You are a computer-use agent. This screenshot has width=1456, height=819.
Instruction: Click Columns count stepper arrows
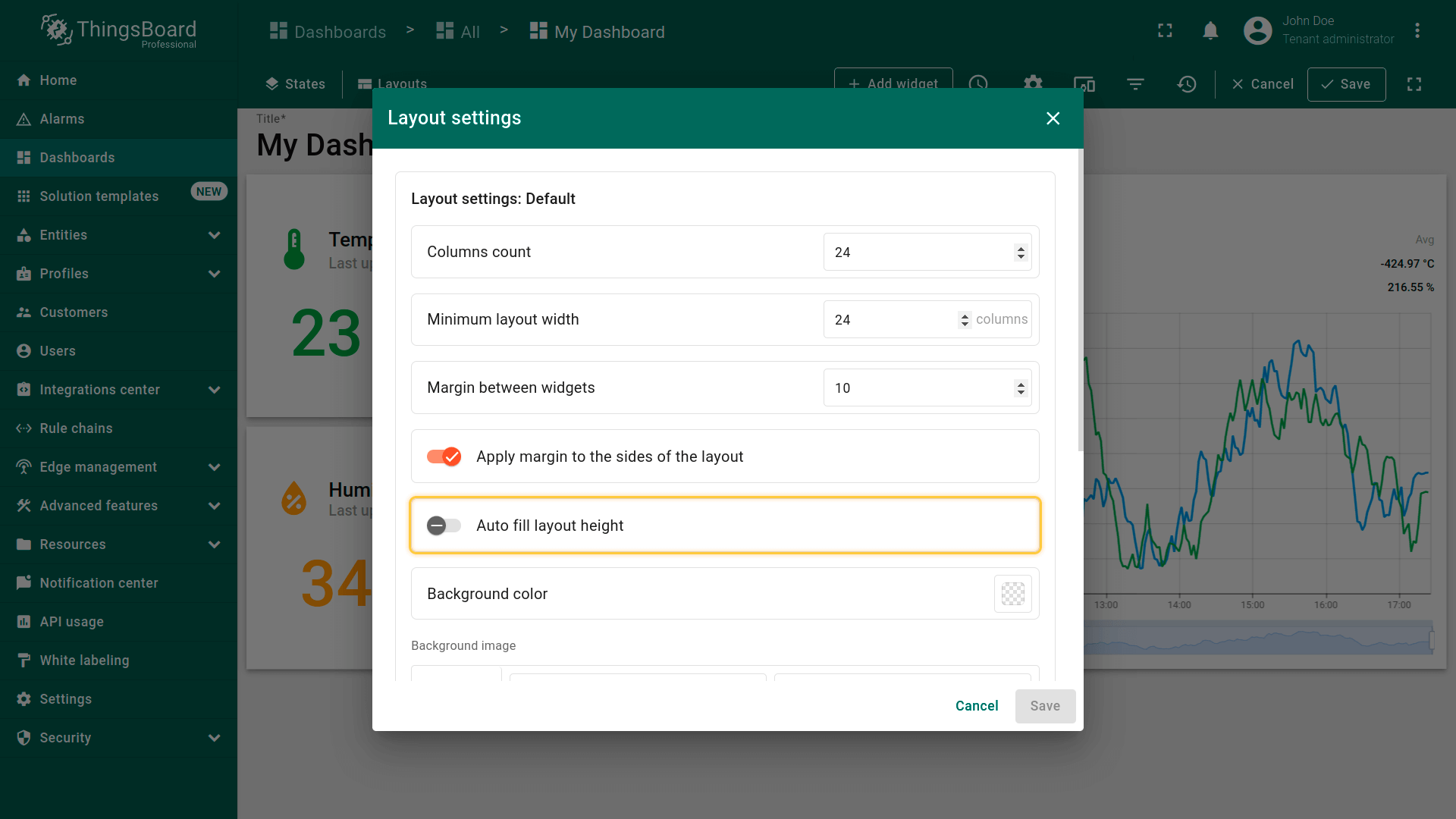(1021, 253)
